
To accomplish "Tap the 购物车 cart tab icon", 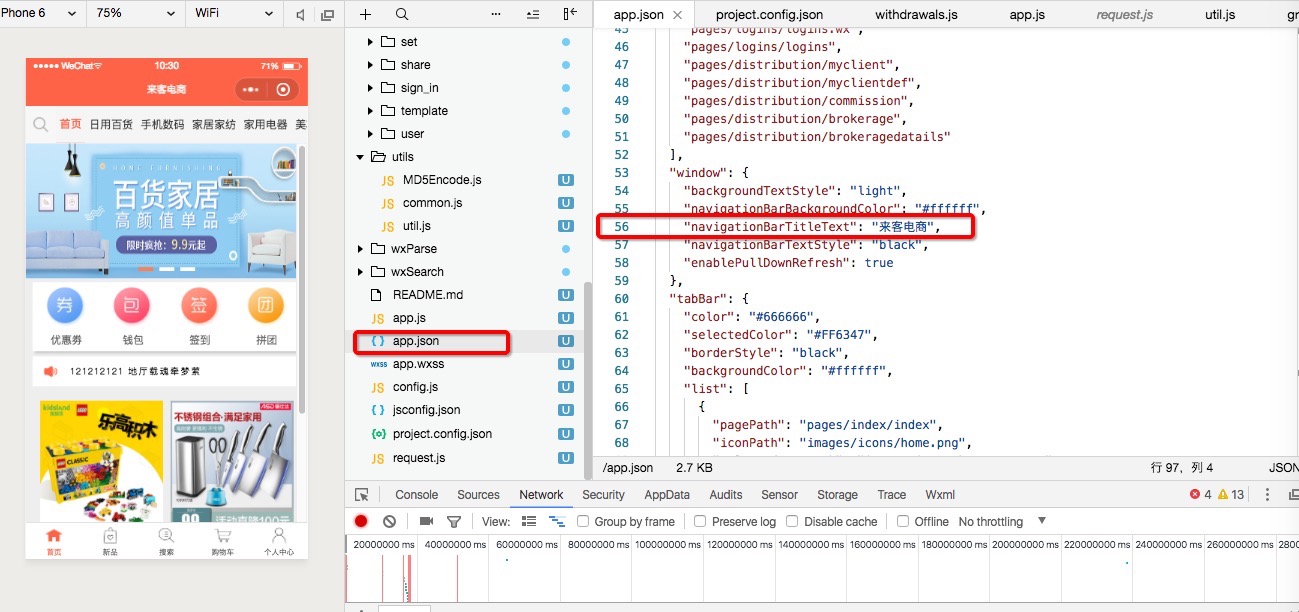I will (x=222, y=541).
